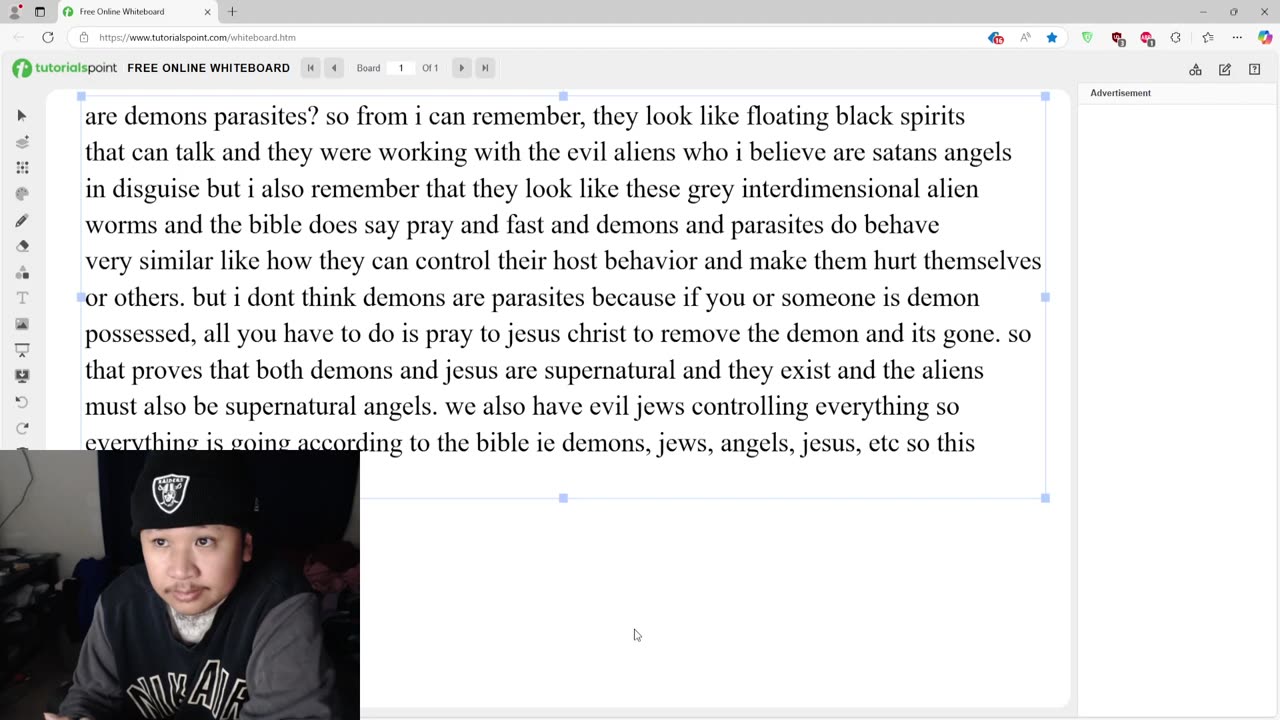Click top-center selection handle of text box
1280x720 pixels.
pyautogui.click(x=563, y=96)
